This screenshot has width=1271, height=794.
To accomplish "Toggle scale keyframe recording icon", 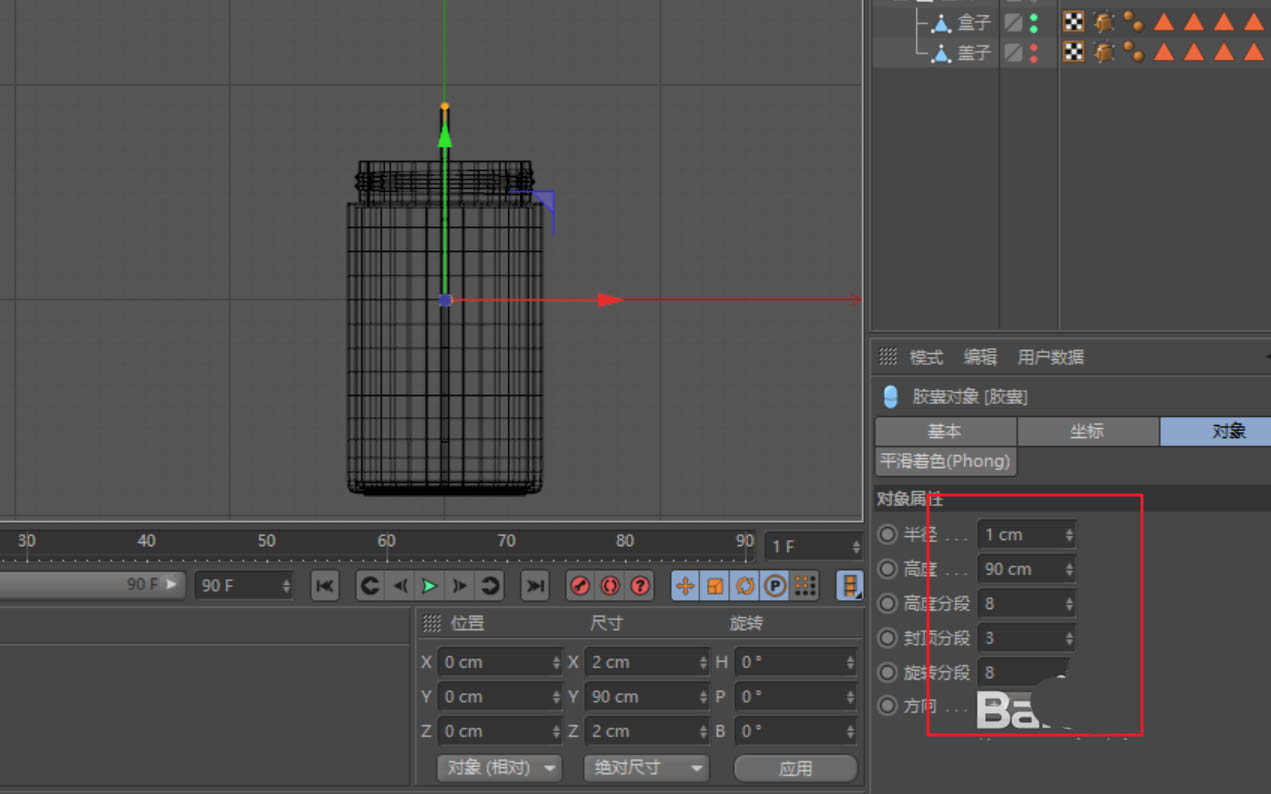I will 715,586.
